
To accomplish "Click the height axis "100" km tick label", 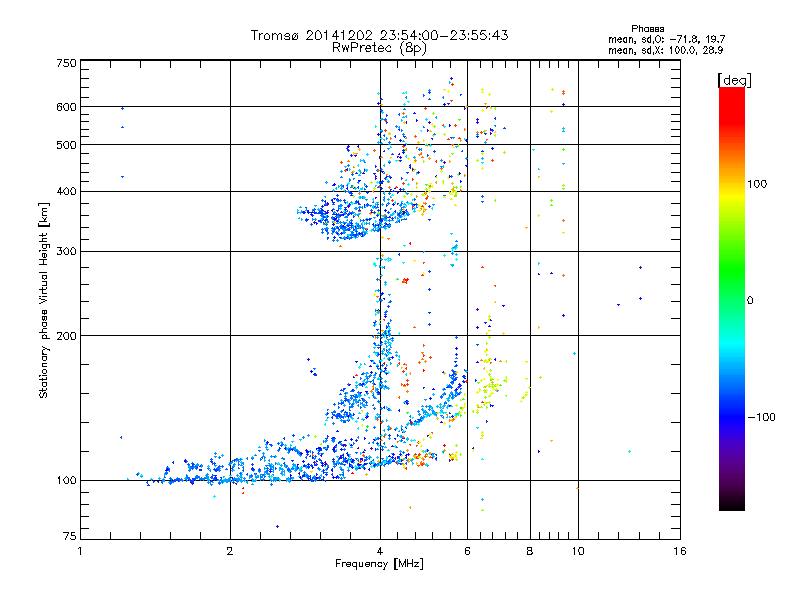I will (67, 480).
